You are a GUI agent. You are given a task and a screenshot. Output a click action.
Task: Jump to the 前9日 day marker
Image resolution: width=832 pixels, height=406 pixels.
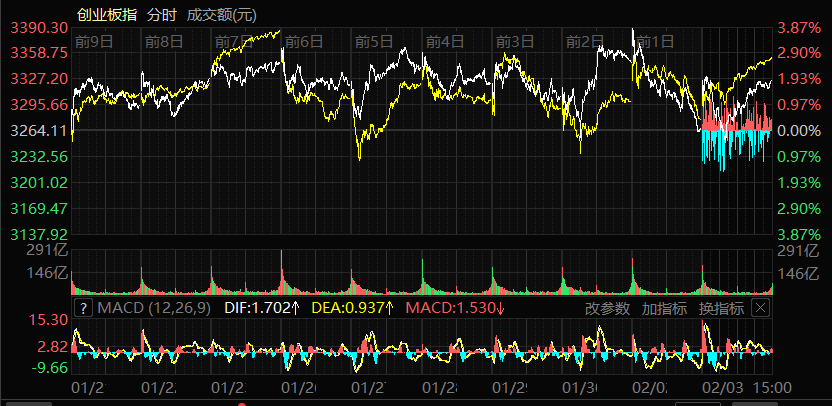(94, 42)
